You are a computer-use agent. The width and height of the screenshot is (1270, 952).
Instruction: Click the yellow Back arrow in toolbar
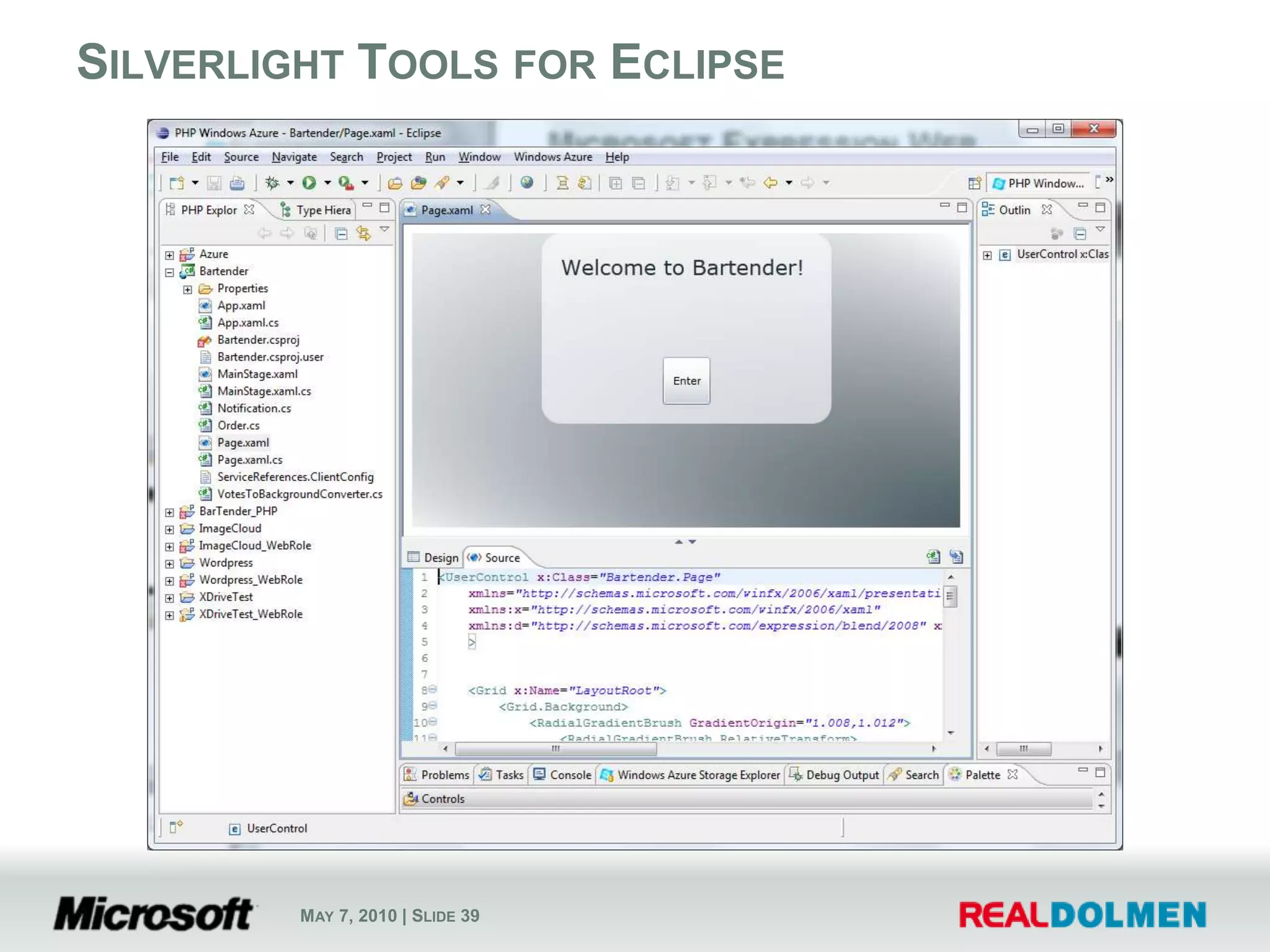[770, 183]
